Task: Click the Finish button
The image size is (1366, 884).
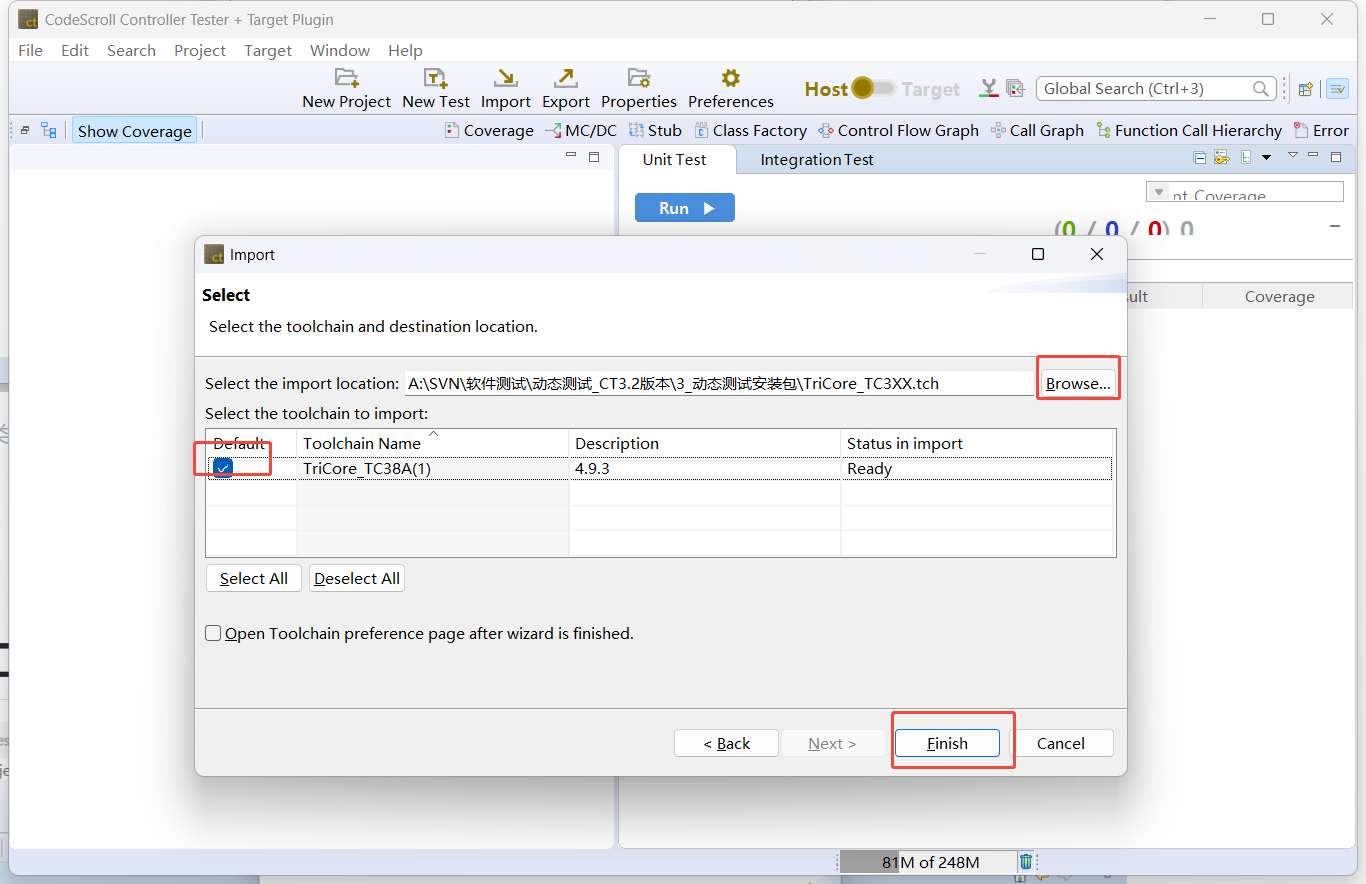Action: (x=946, y=743)
